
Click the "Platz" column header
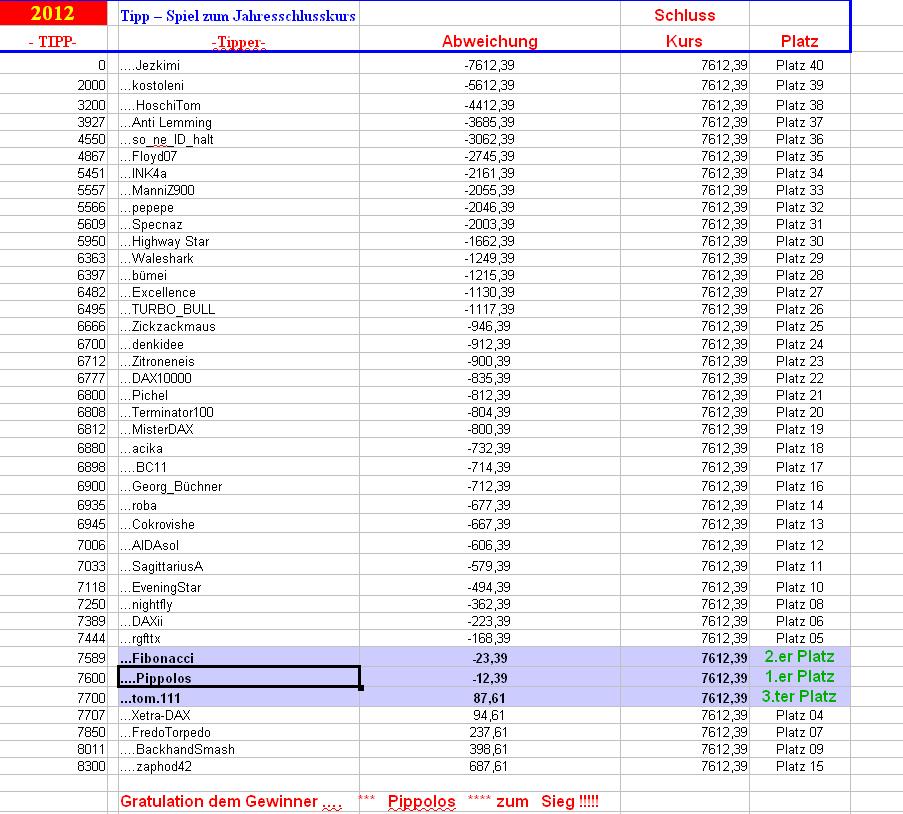pyautogui.click(x=798, y=40)
